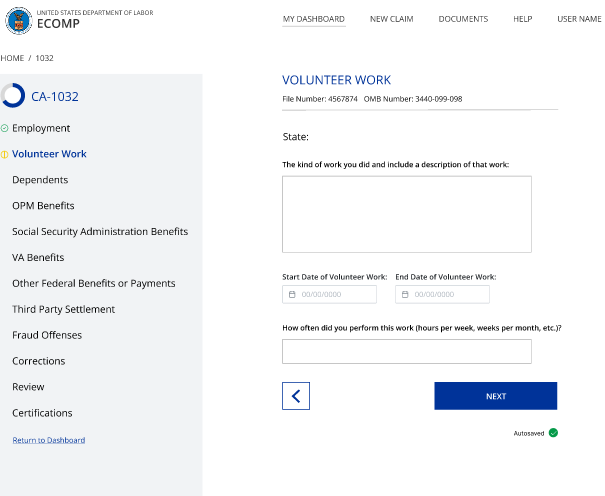The height and width of the screenshot is (496, 605).
Task: Click the CA-1032 progress ring icon
Action: click(14, 96)
